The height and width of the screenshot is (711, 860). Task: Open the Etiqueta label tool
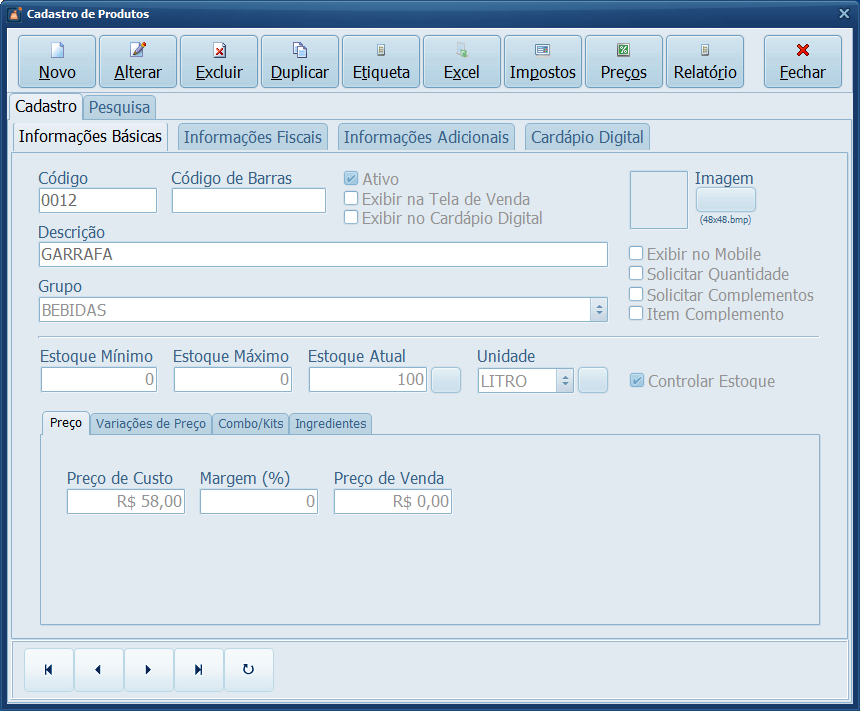381,62
